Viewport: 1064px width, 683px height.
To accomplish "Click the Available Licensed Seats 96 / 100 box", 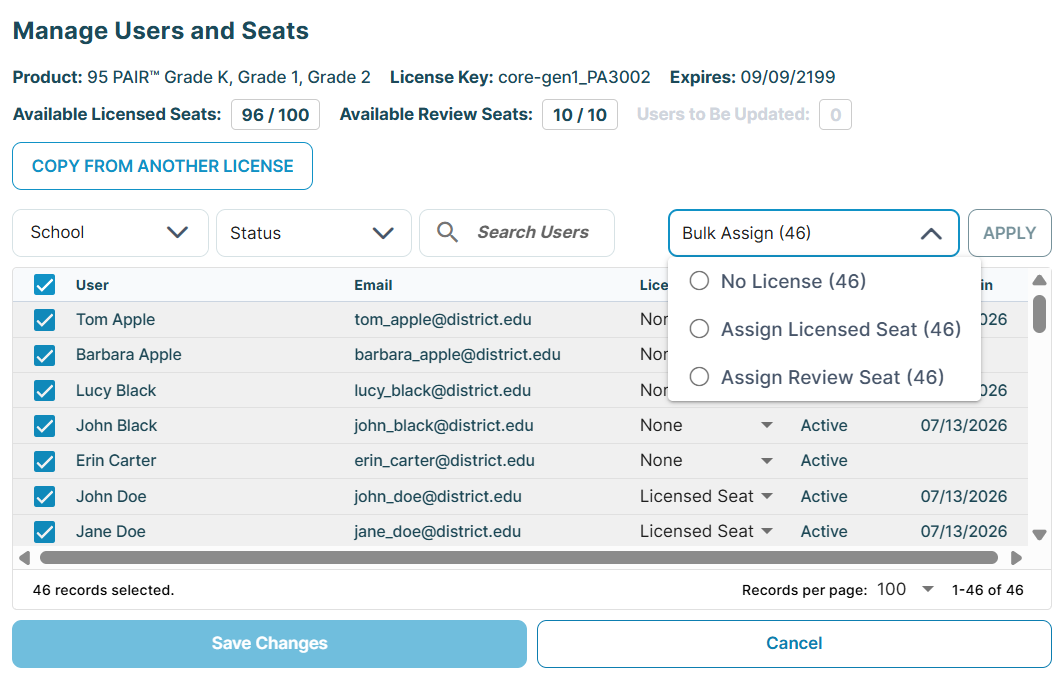I will pyautogui.click(x=276, y=115).
